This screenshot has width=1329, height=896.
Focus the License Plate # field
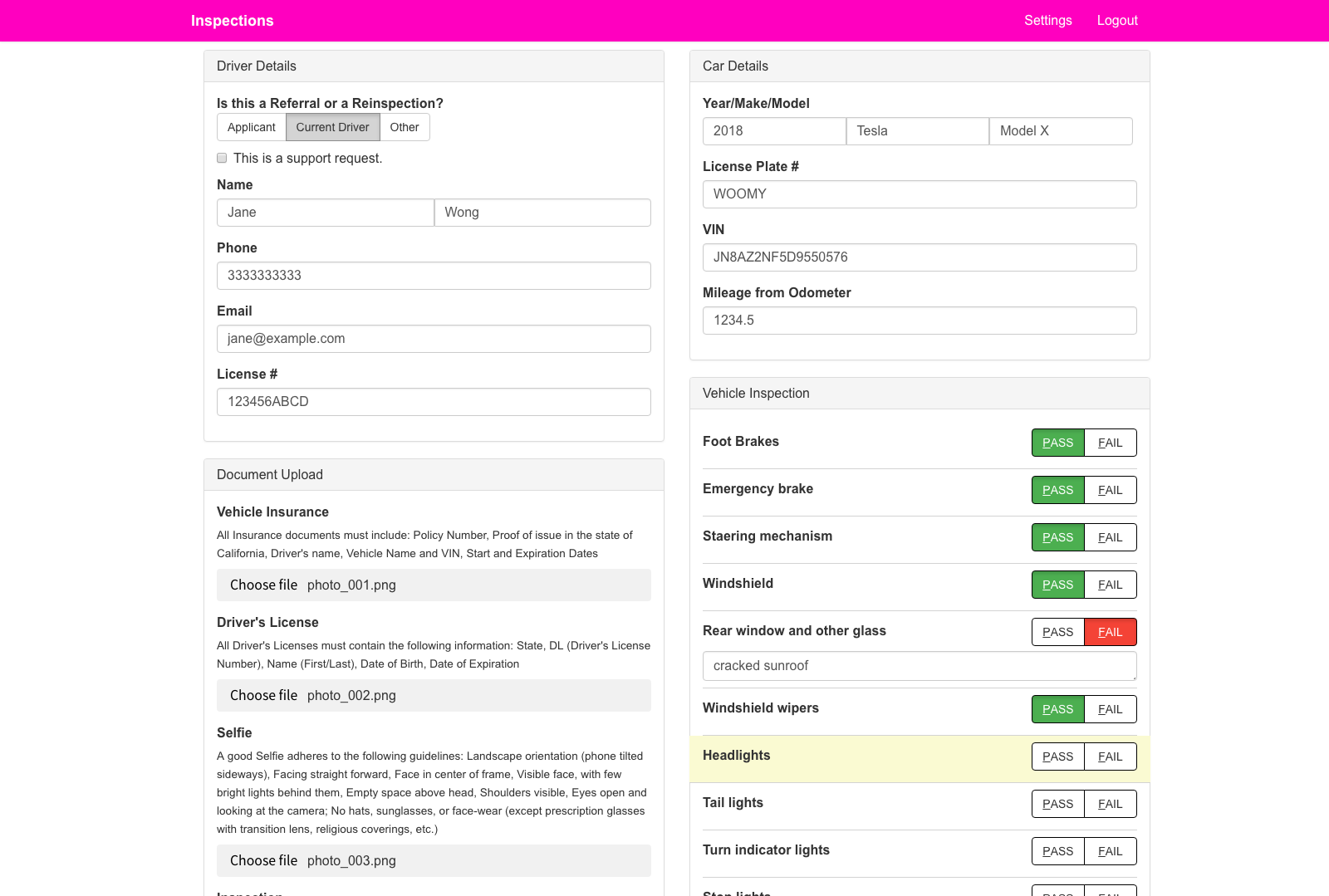pyautogui.click(x=919, y=194)
